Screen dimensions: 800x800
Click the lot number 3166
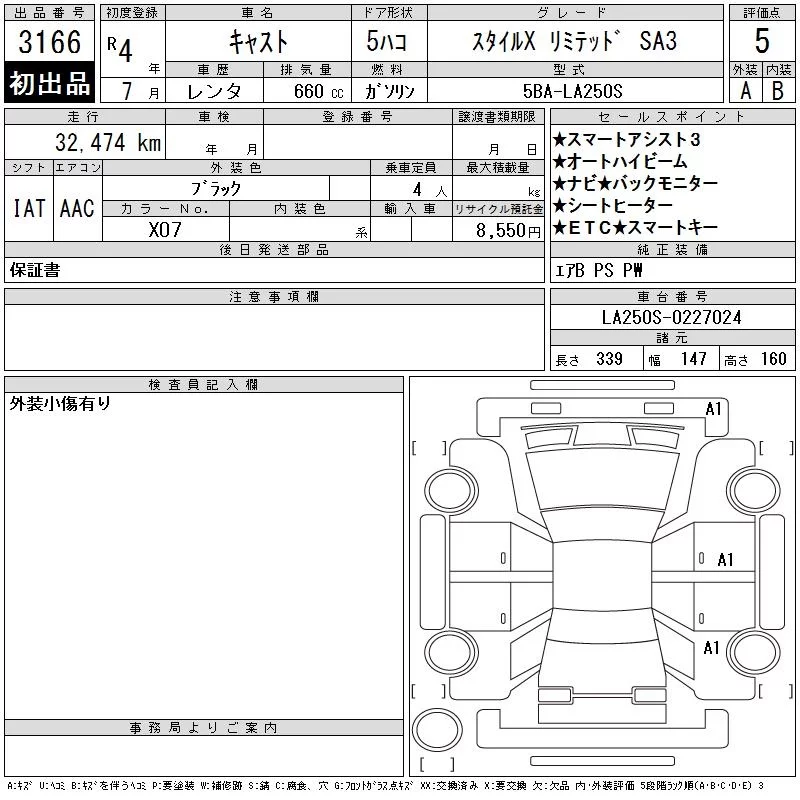pyautogui.click(x=49, y=42)
